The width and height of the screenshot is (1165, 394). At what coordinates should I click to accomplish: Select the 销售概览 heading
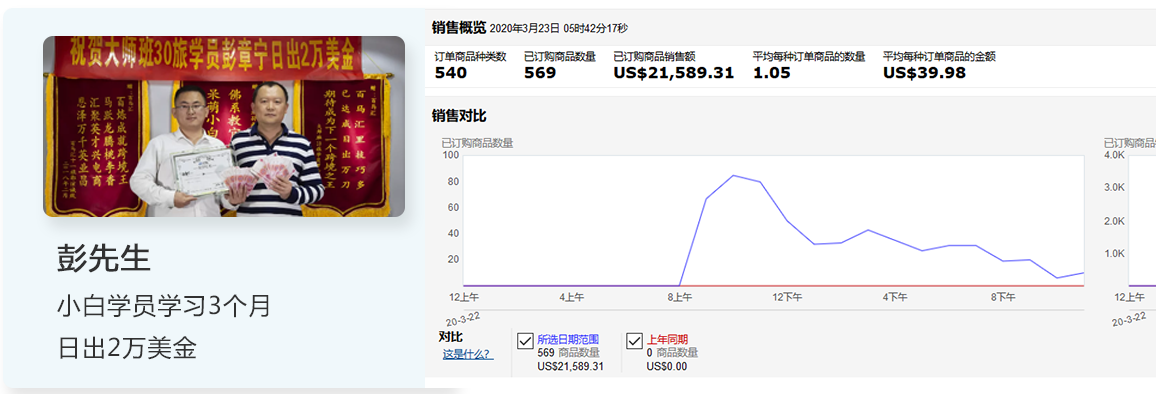point(458,28)
